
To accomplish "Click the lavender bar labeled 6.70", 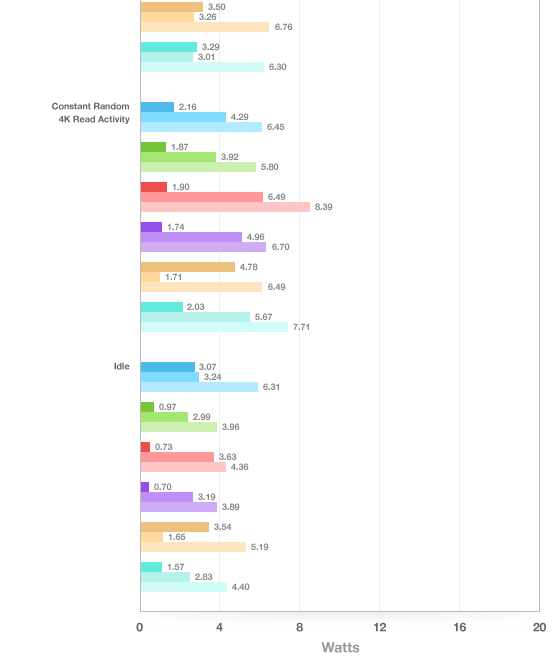I will (203, 247).
